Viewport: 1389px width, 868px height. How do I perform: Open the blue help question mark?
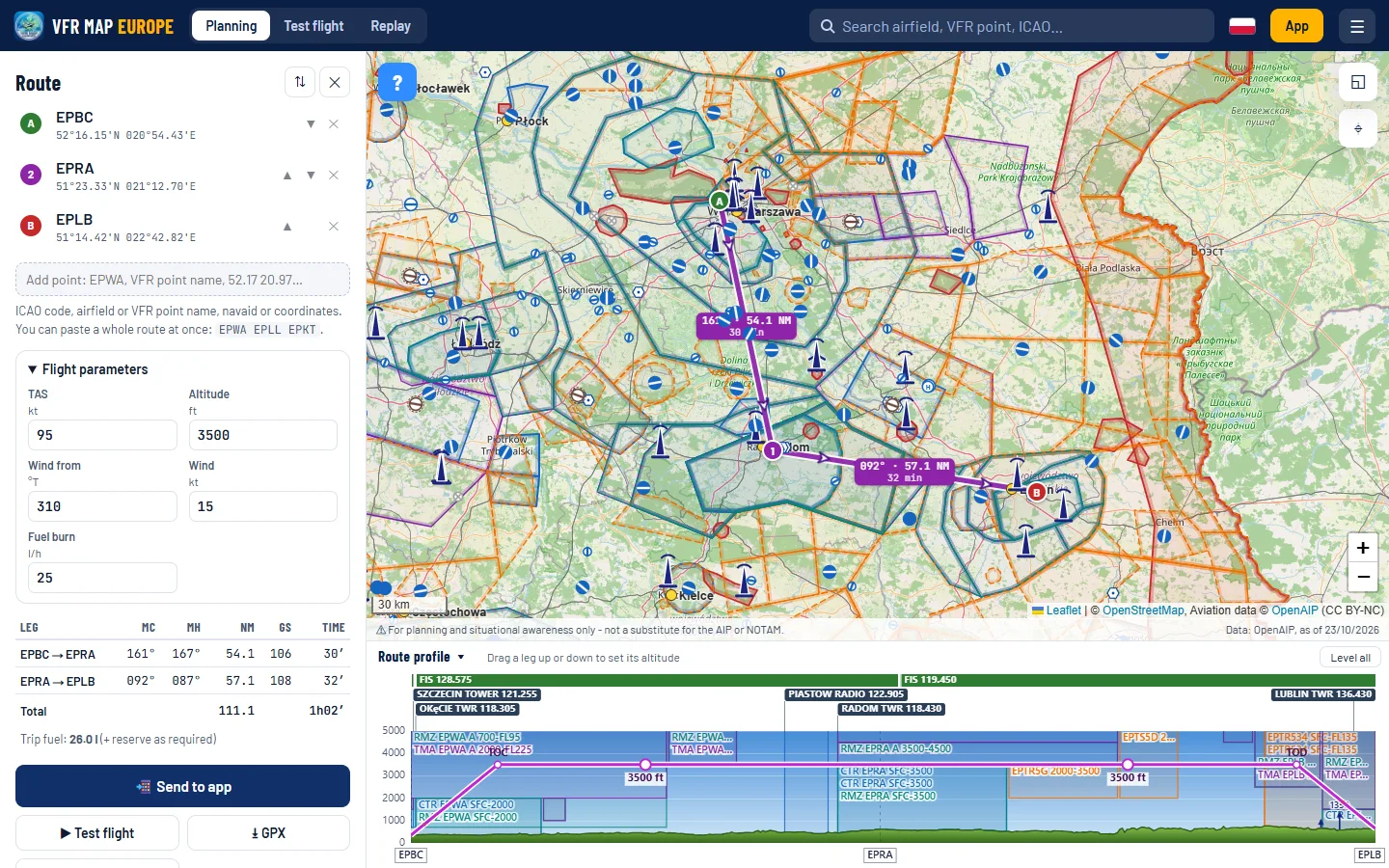[x=397, y=82]
